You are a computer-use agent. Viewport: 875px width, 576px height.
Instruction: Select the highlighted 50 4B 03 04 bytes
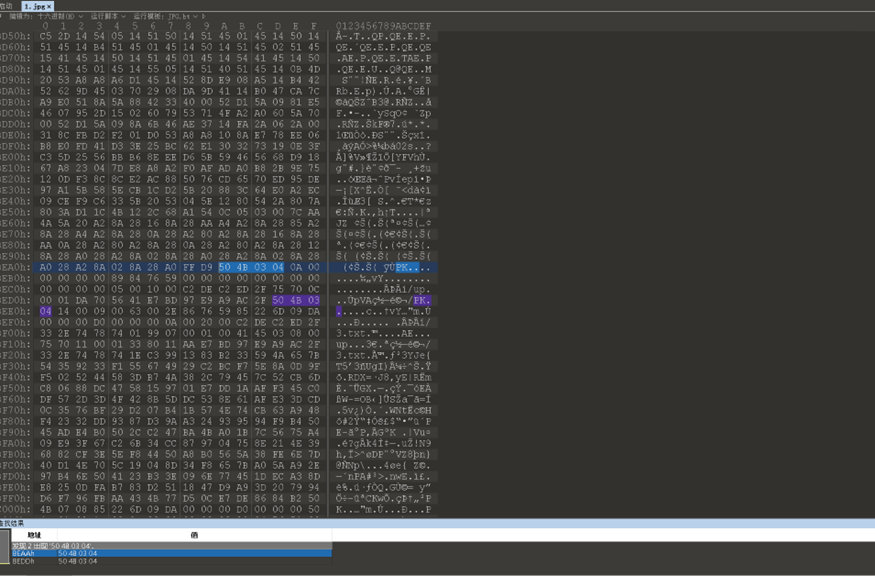[250, 267]
